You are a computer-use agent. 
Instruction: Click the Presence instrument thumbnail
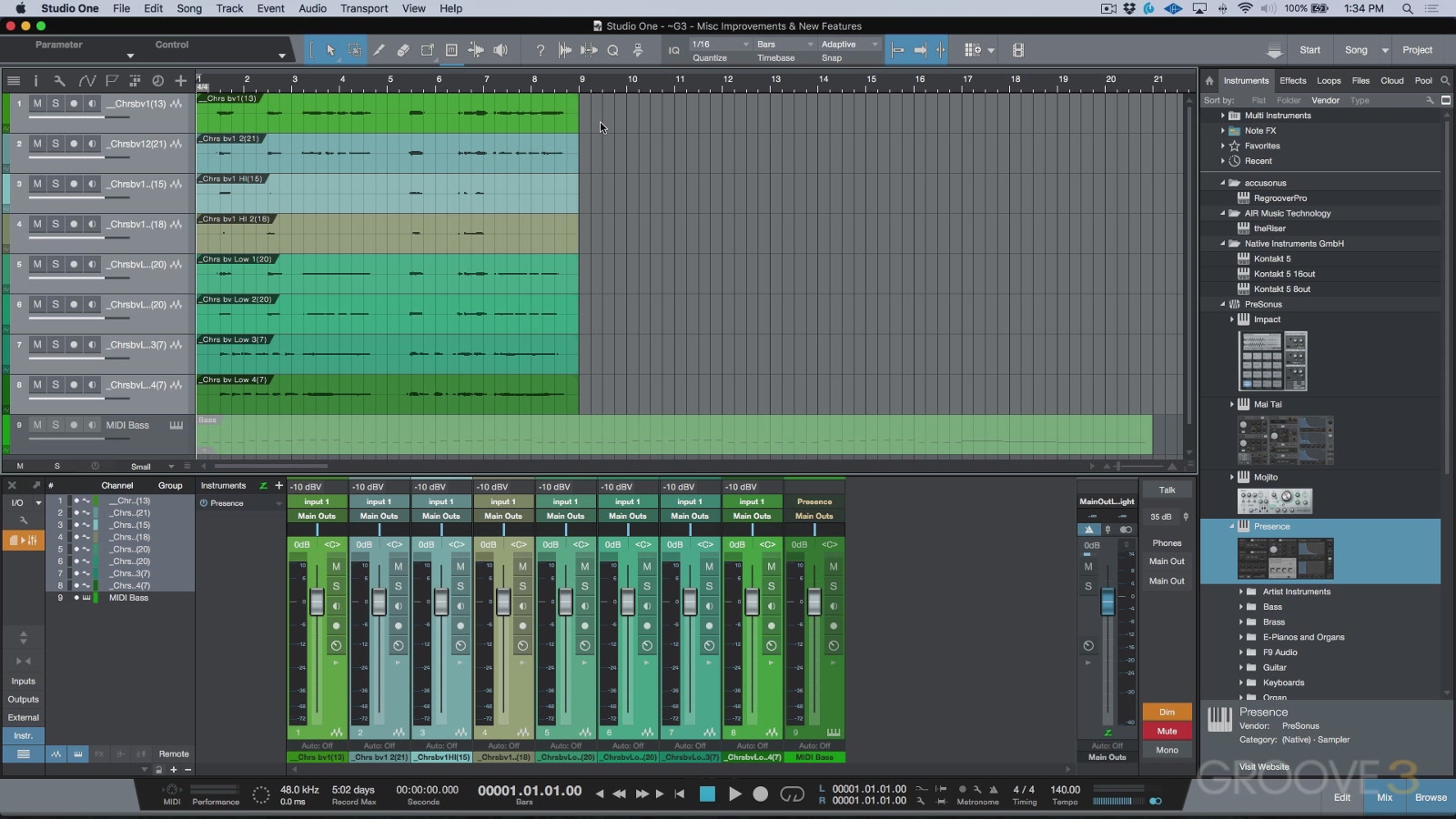pos(1285,559)
